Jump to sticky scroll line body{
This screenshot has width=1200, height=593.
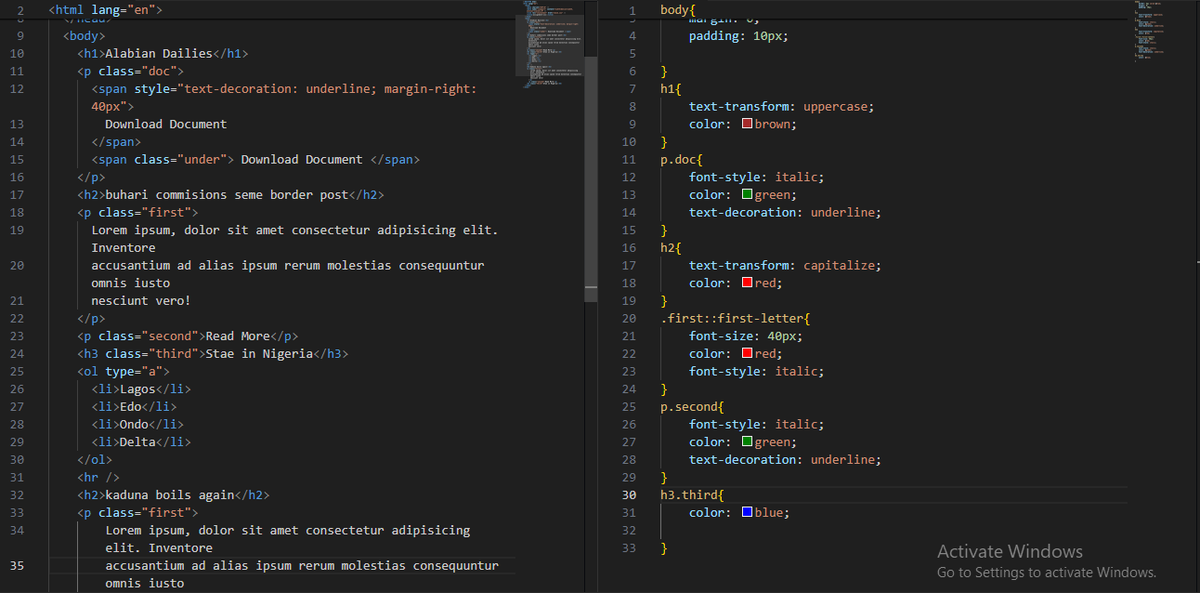(678, 9)
